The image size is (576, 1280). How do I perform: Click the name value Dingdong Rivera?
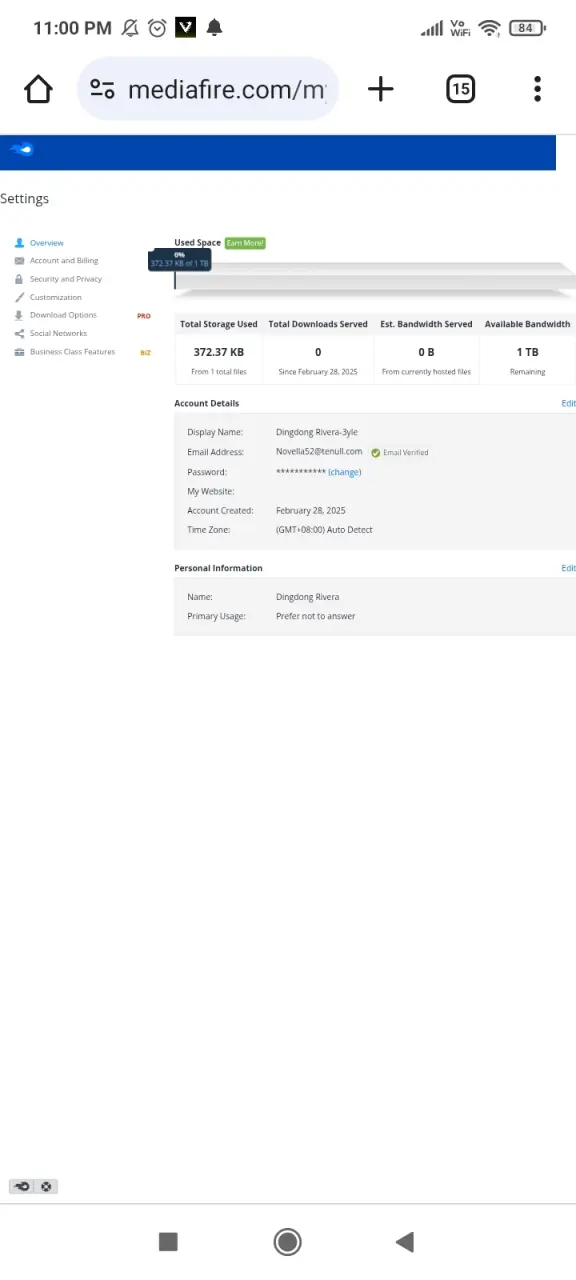tap(307, 597)
